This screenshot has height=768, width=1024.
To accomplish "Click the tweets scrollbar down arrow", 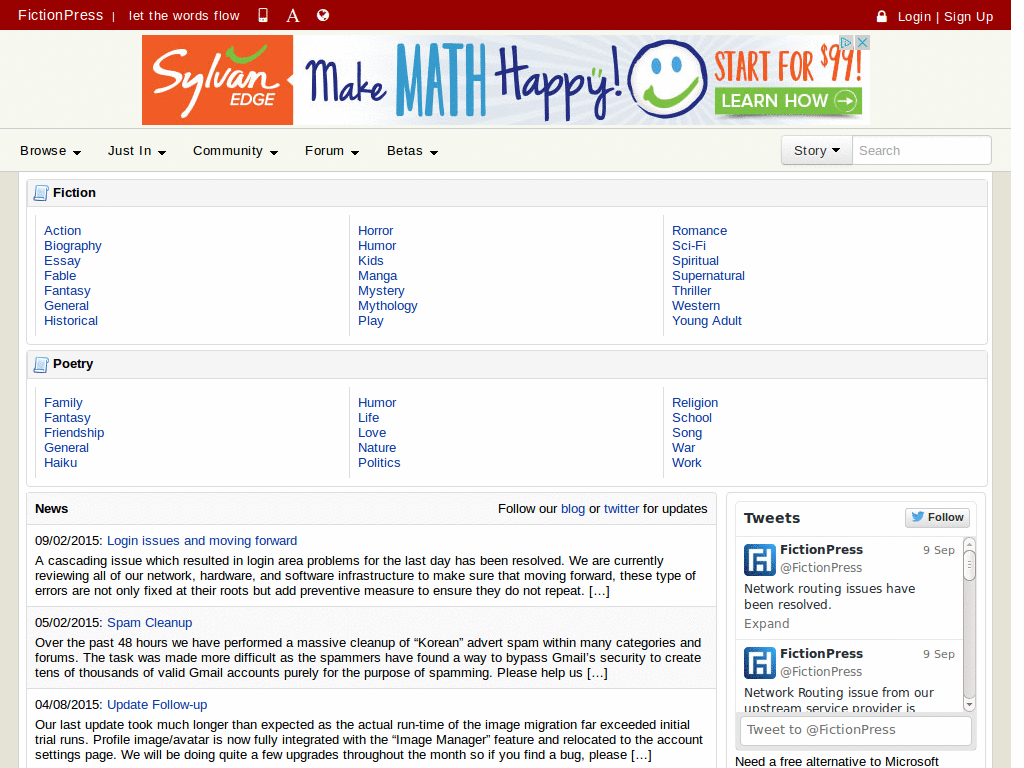I will [969, 705].
